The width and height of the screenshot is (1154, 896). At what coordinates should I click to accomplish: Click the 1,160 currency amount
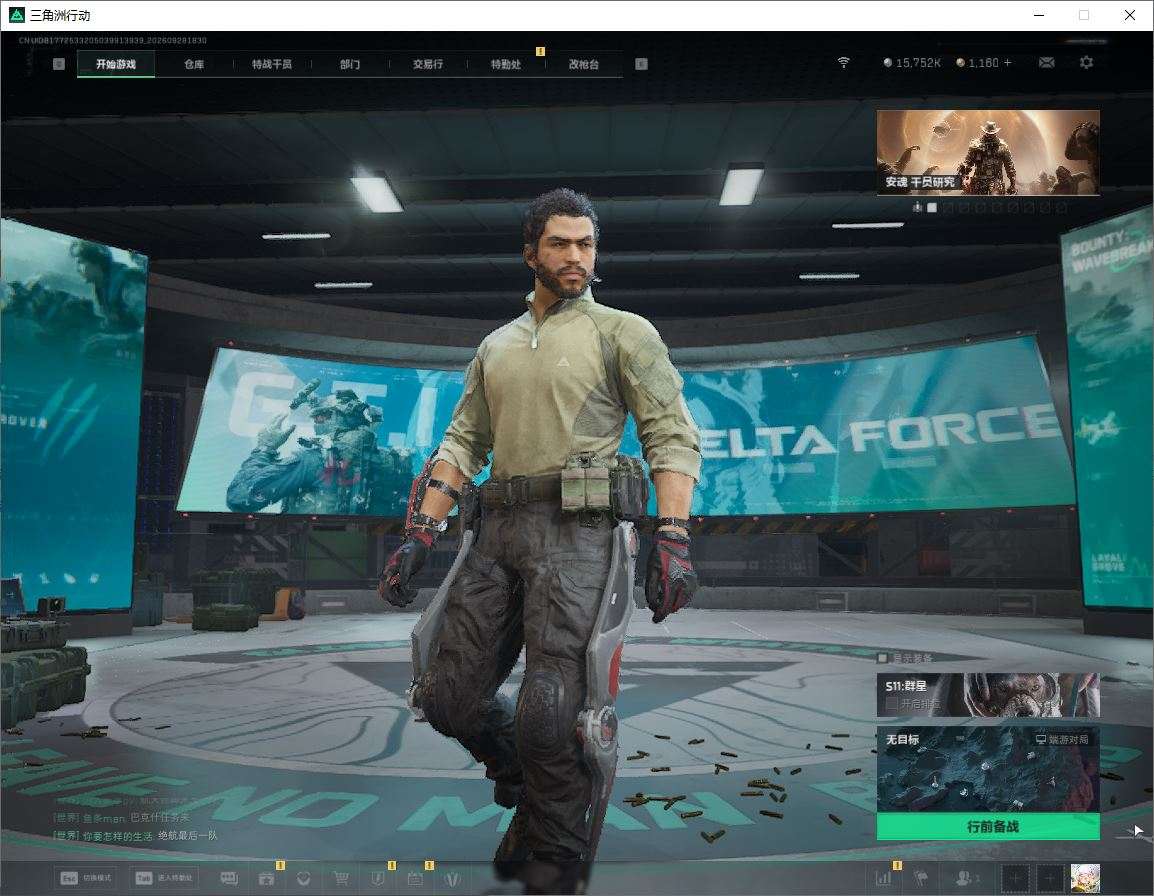tap(983, 63)
